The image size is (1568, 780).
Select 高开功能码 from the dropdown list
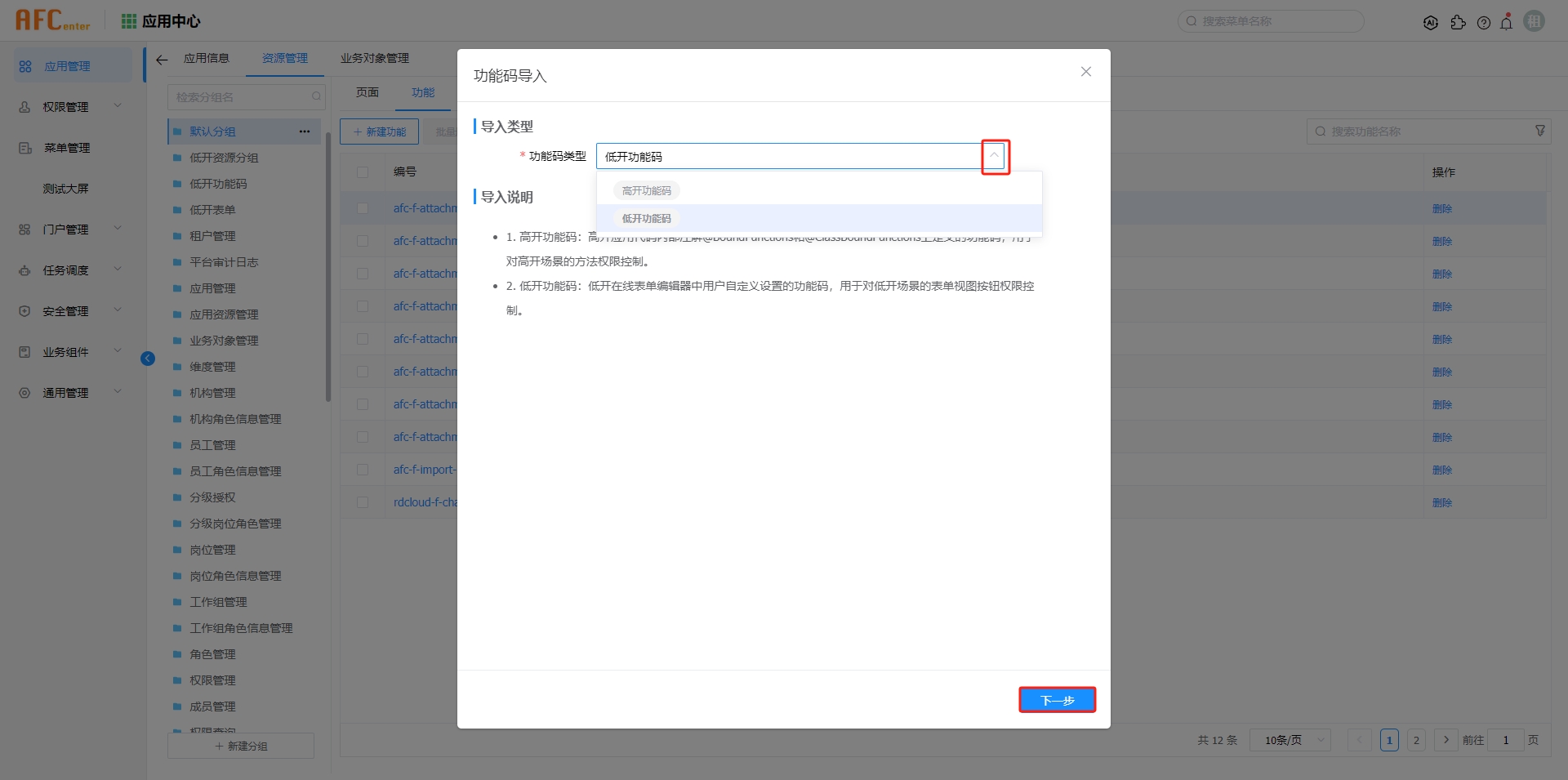(646, 190)
